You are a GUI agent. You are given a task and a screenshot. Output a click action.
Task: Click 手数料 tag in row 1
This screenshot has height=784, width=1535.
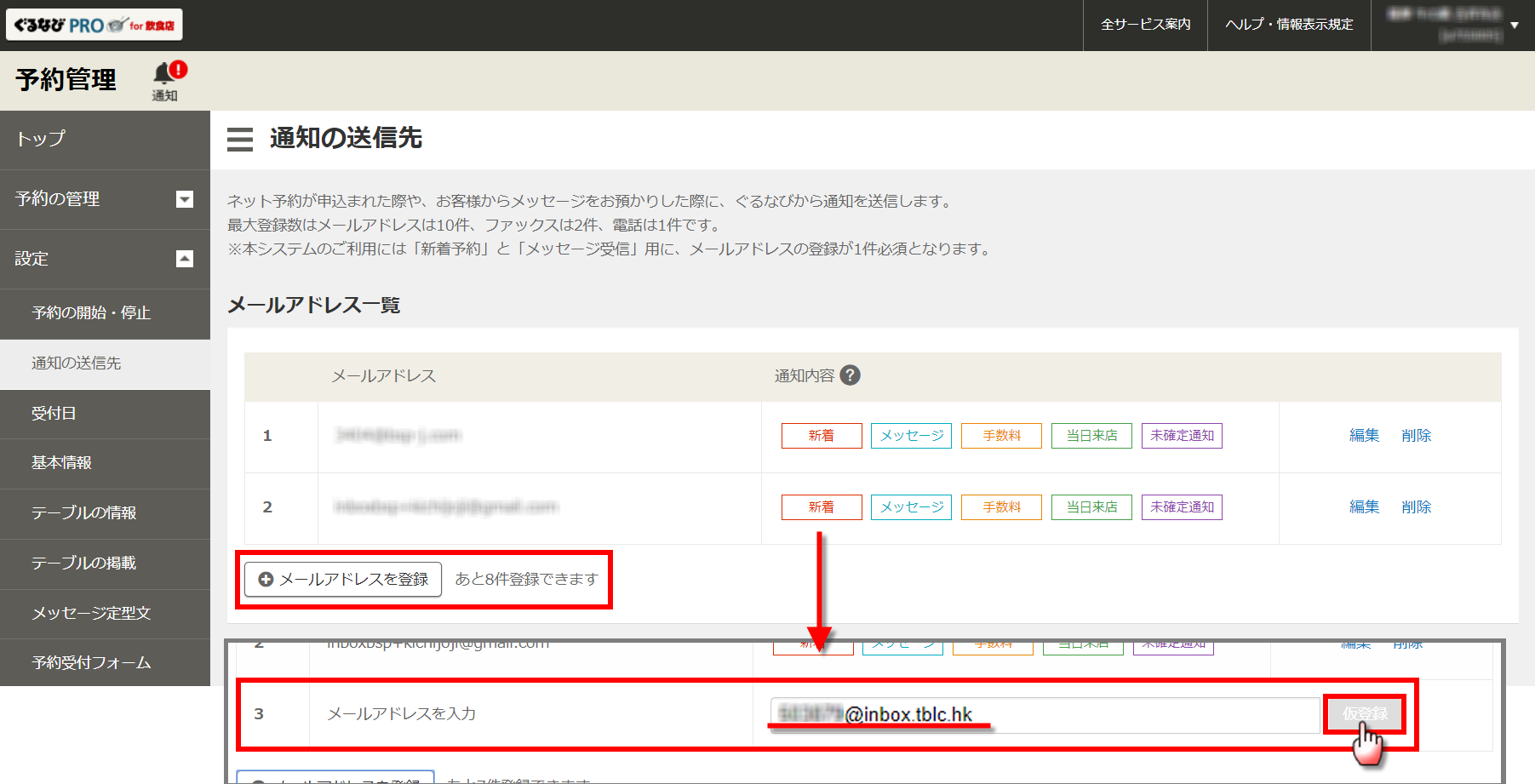[1001, 436]
